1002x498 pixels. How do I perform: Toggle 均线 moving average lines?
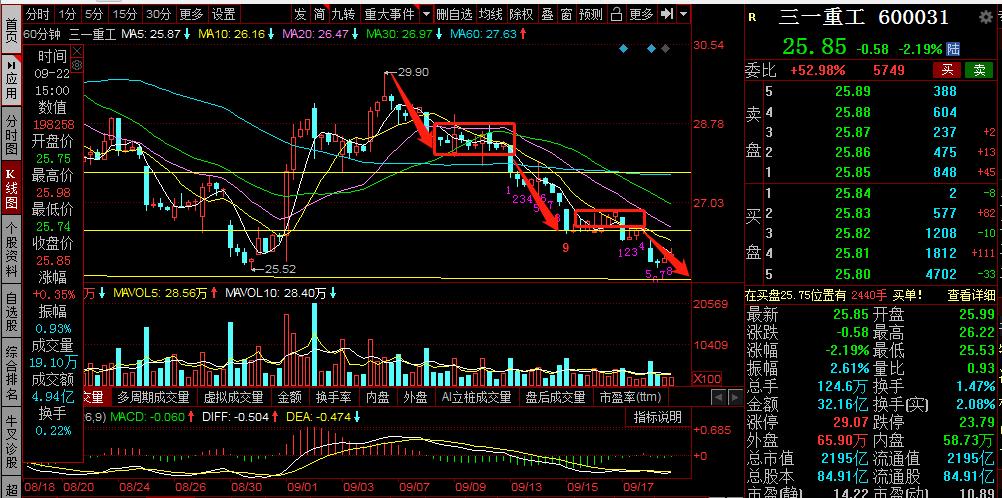click(x=491, y=13)
